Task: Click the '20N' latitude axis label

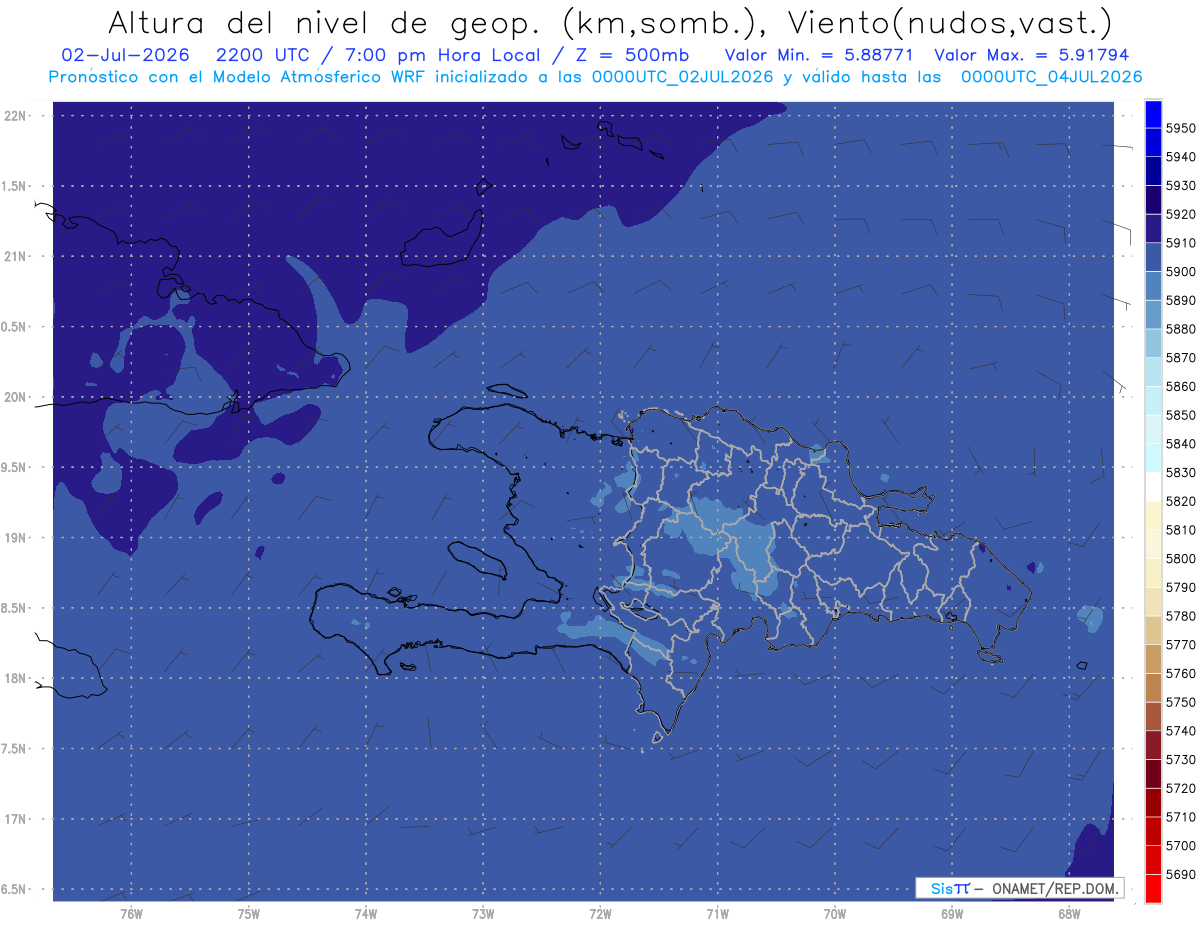Action: click(x=16, y=397)
